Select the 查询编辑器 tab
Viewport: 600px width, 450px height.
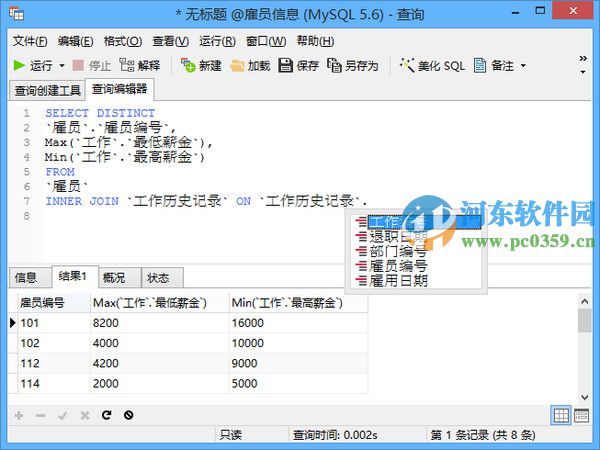click(x=119, y=89)
